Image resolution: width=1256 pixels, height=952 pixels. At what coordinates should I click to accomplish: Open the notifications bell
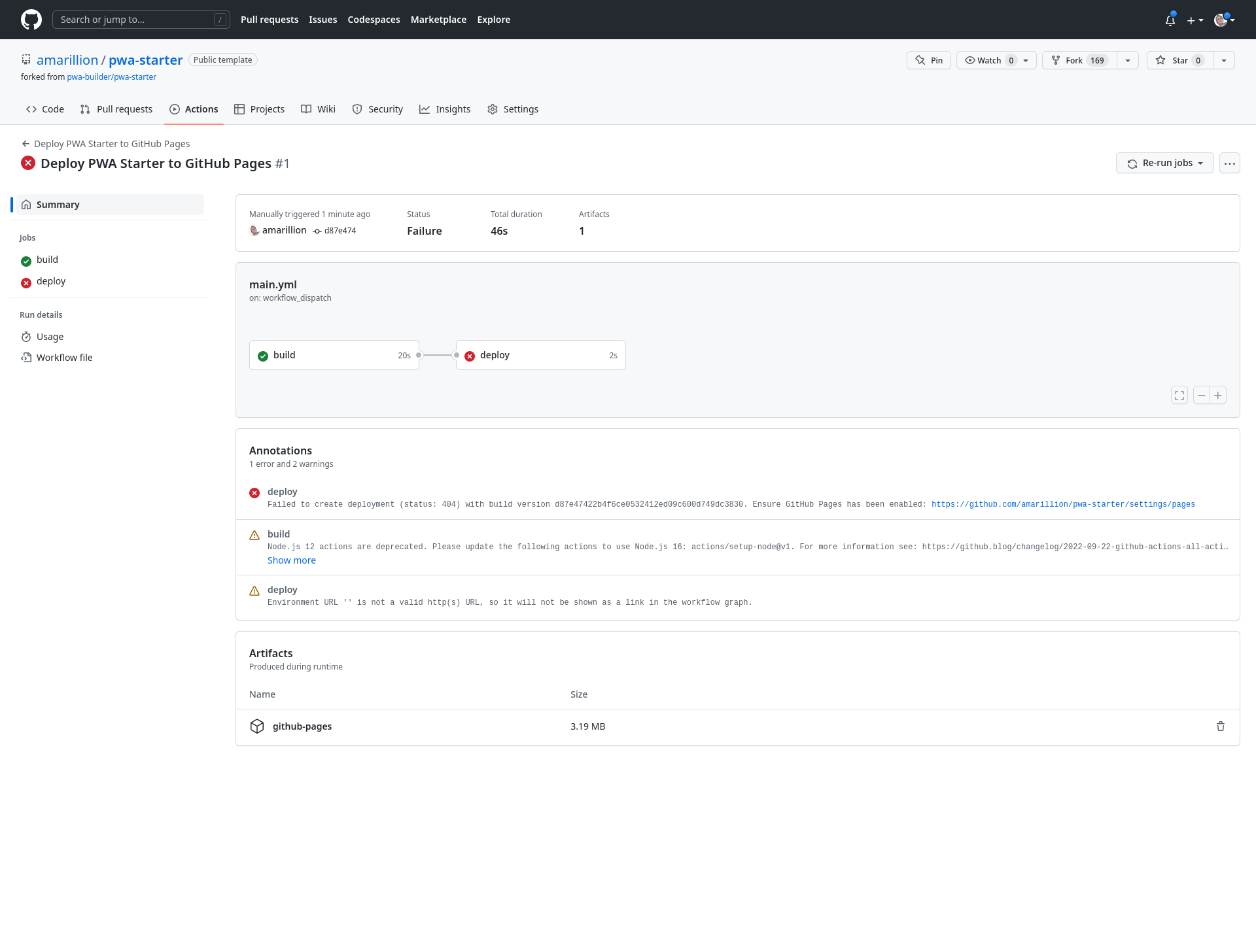point(1170,20)
